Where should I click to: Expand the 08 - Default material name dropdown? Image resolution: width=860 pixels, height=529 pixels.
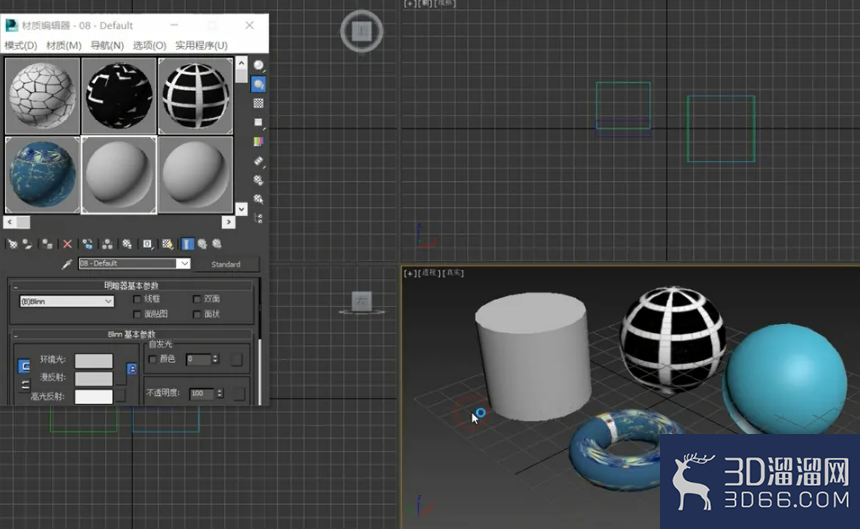point(184,264)
